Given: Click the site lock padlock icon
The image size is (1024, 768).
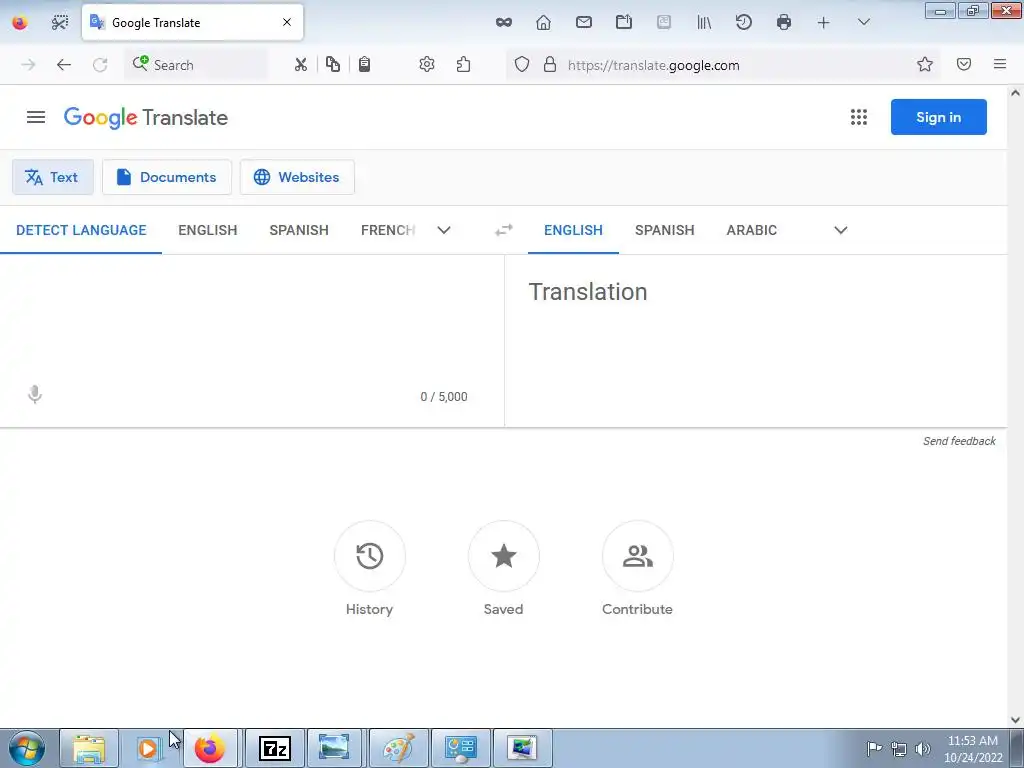Looking at the screenshot, I should (x=550, y=65).
